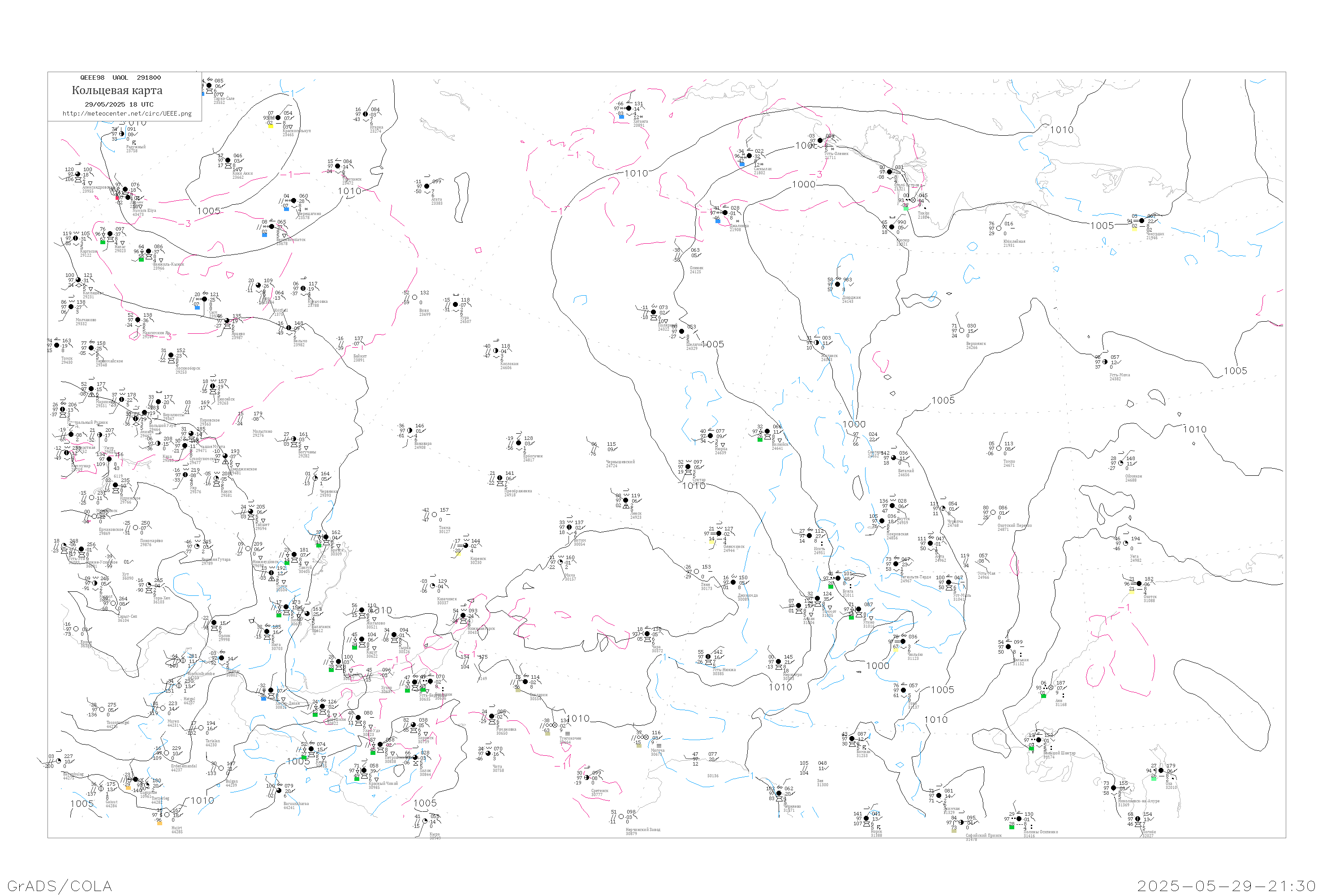Click the Аян crossed-circle station symbol
The height and width of the screenshot is (896, 1344).
(1051, 688)
